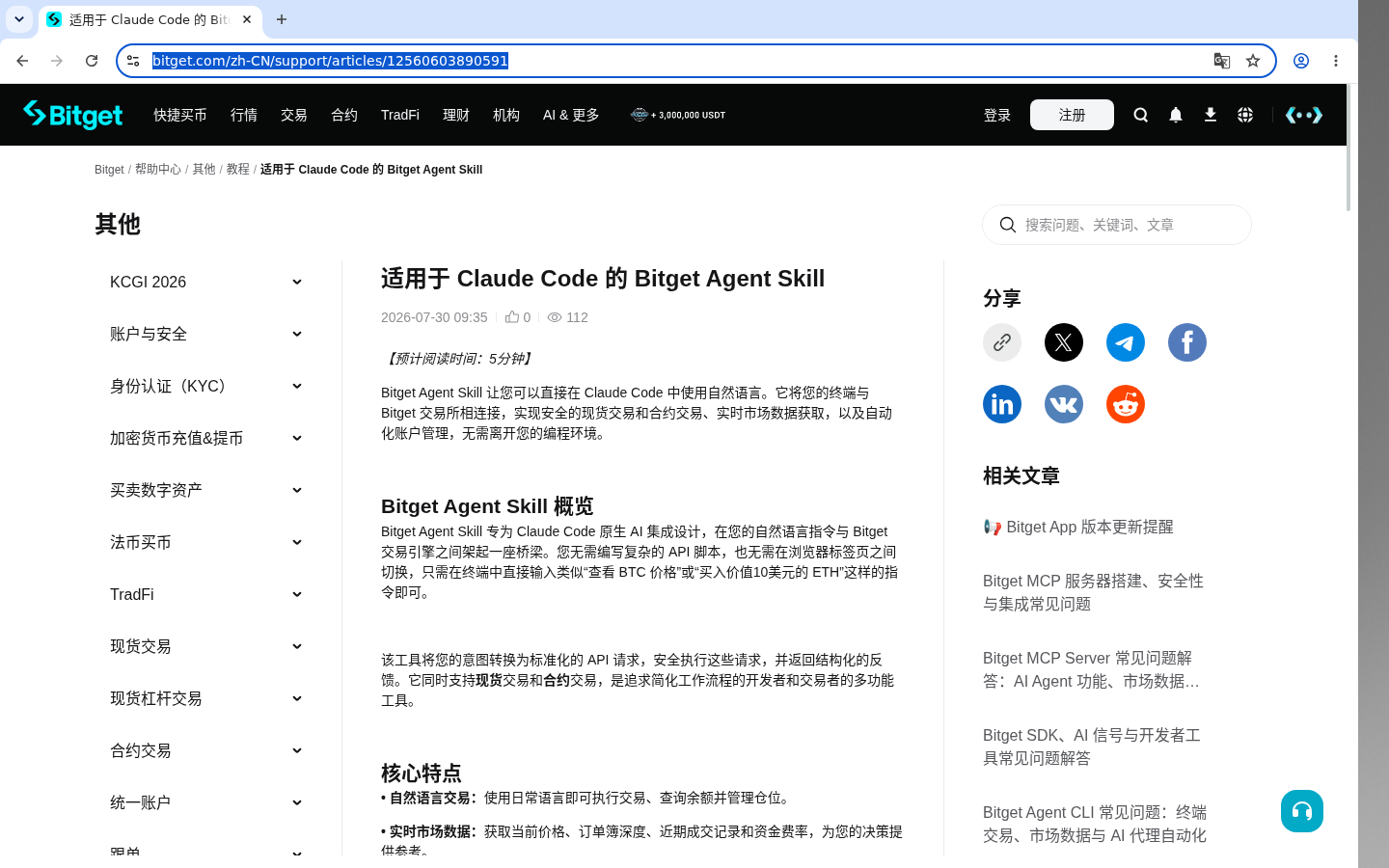
Task: Share article on LinkedIn
Action: pos(1002,404)
